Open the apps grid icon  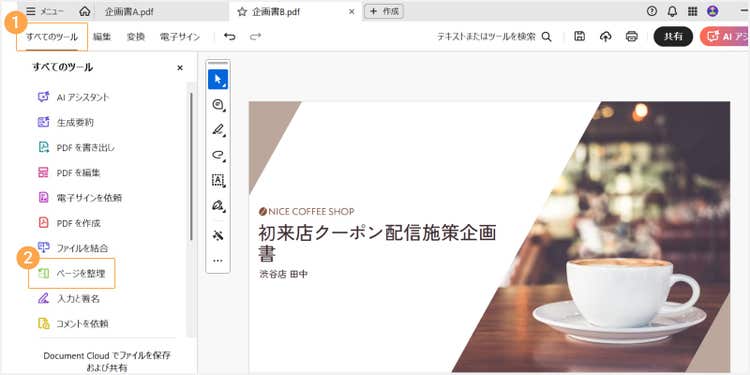pos(692,11)
